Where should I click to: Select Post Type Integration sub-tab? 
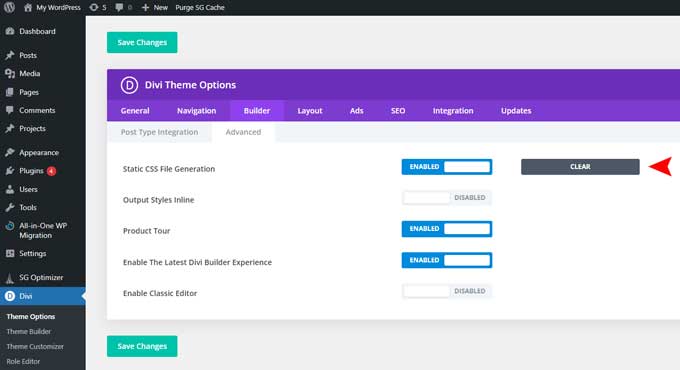click(x=159, y=132)
